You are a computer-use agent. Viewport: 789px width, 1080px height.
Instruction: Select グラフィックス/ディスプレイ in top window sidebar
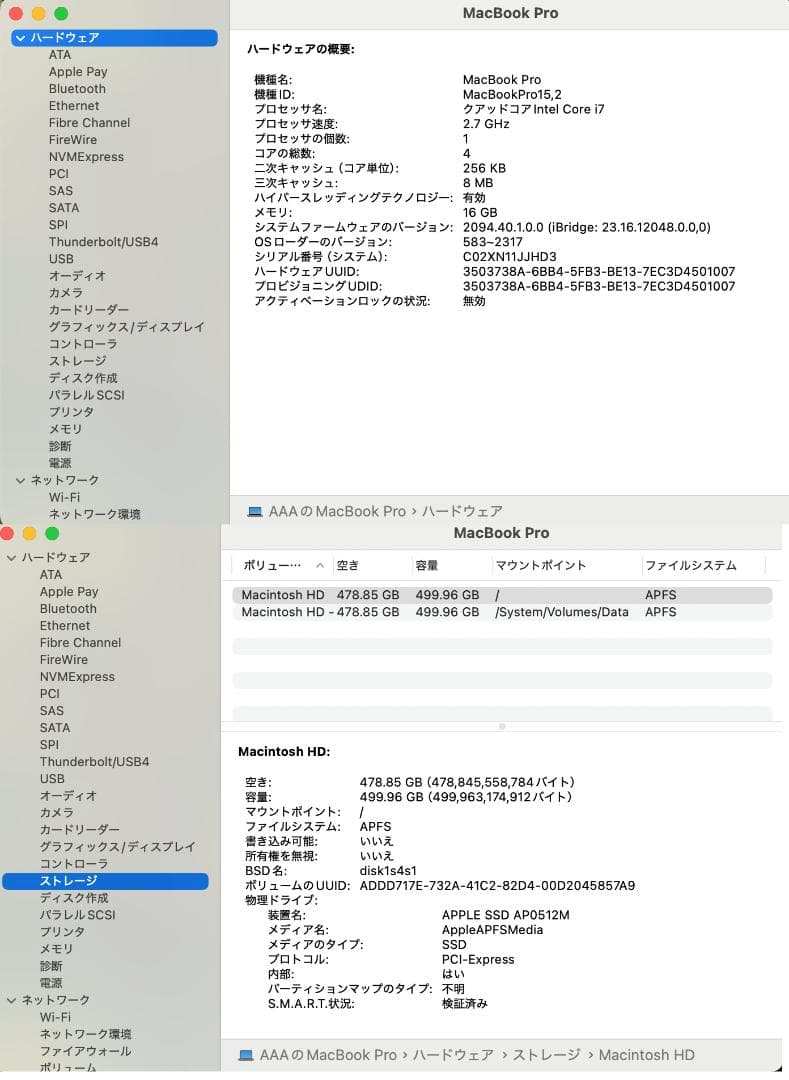coord(126,326)
